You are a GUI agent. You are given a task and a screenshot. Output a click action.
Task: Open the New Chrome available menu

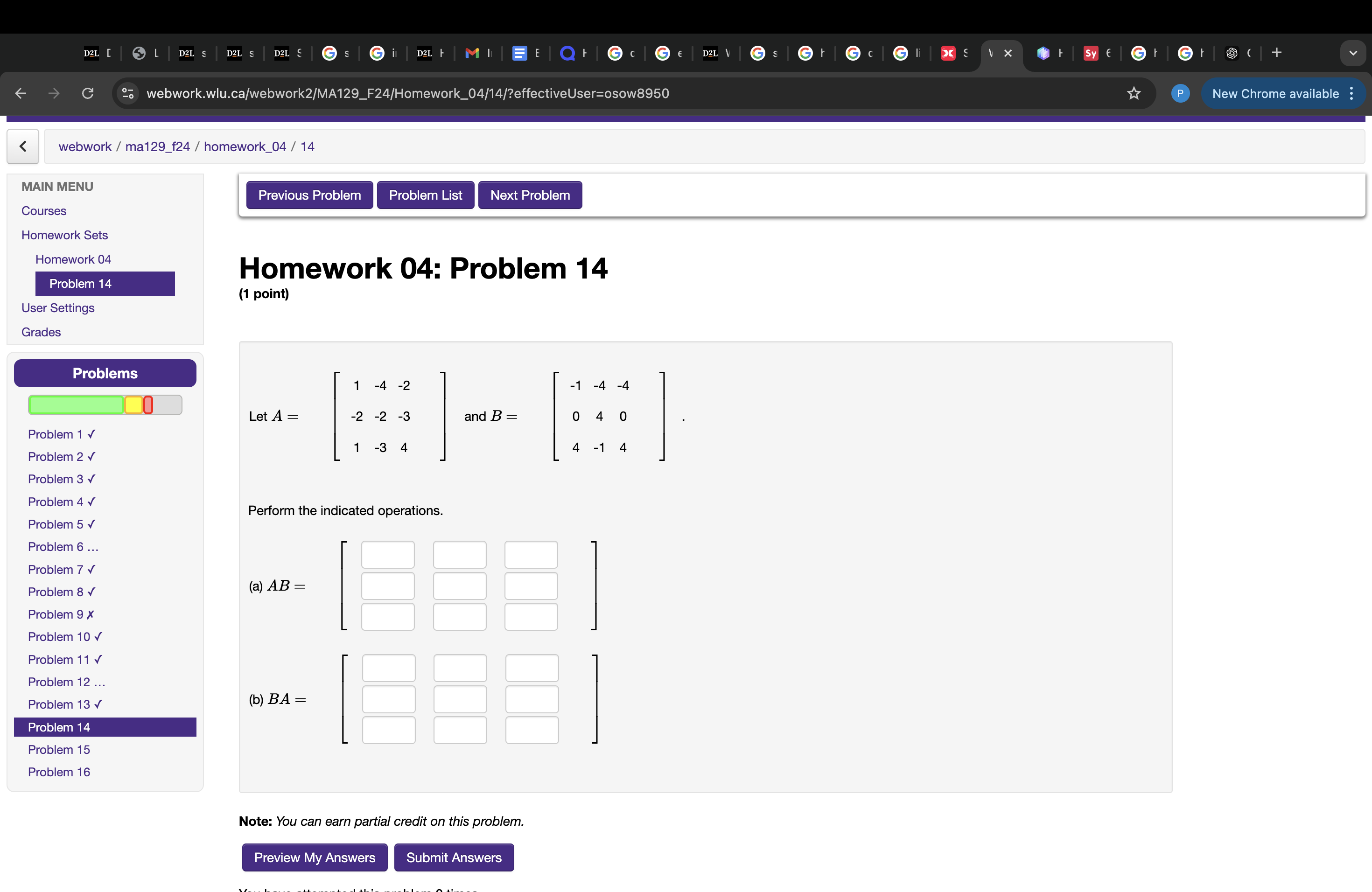1283,93
